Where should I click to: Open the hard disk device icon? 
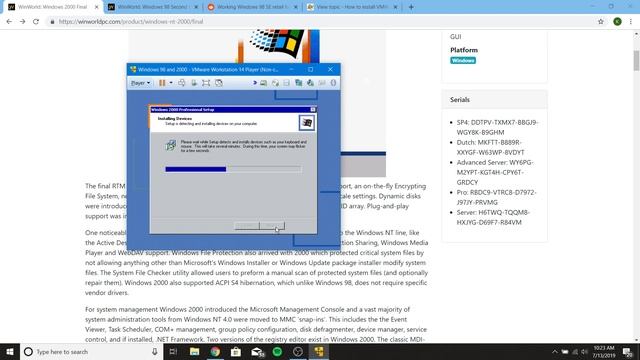[x=264, y=83]
